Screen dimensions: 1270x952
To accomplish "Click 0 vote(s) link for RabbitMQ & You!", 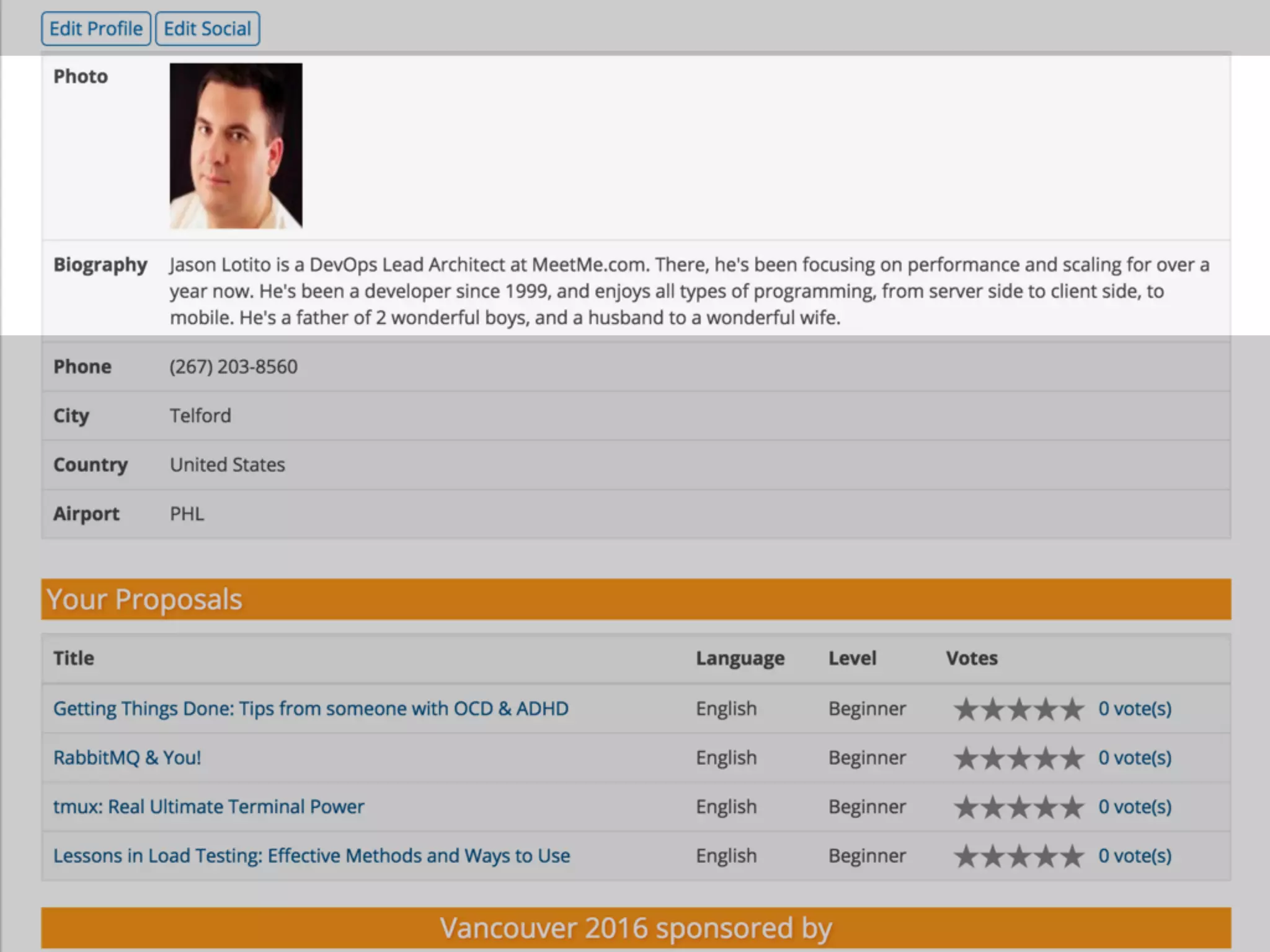I will pyautogui.click(x=1135, y=757).
